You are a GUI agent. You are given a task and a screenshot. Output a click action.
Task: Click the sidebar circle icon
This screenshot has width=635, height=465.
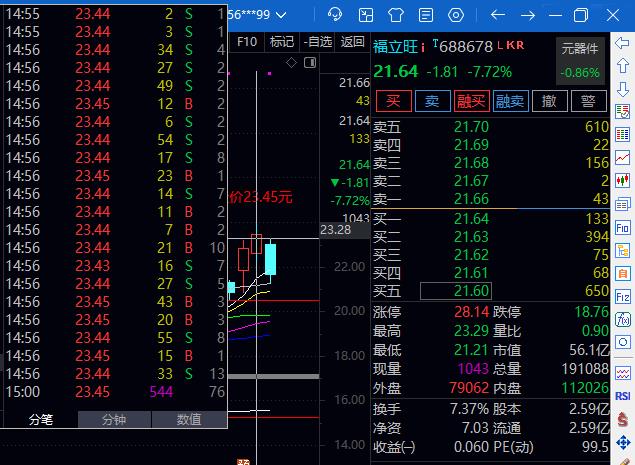tap(622, 343)
